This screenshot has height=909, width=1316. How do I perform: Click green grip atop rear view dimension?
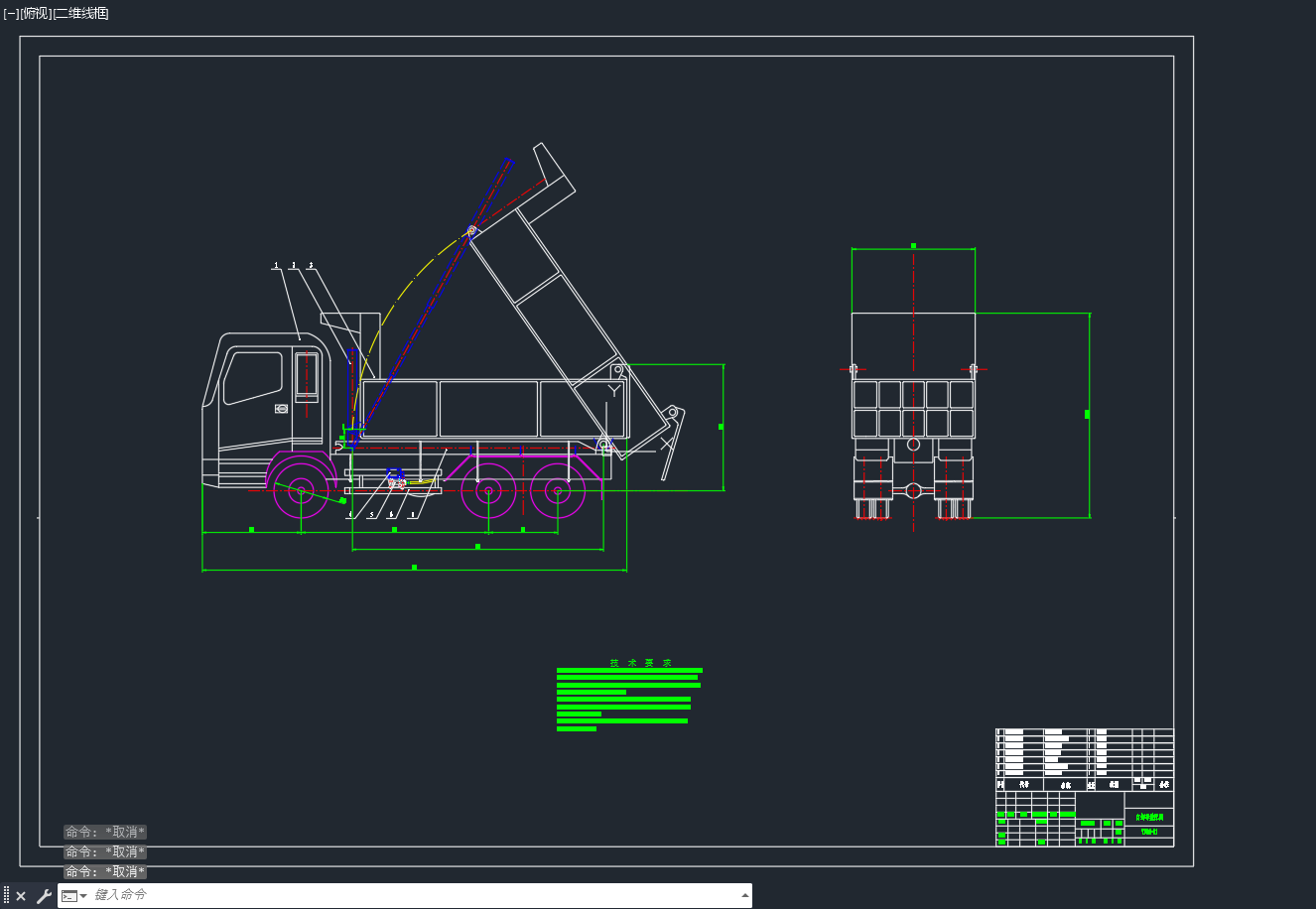913,246
